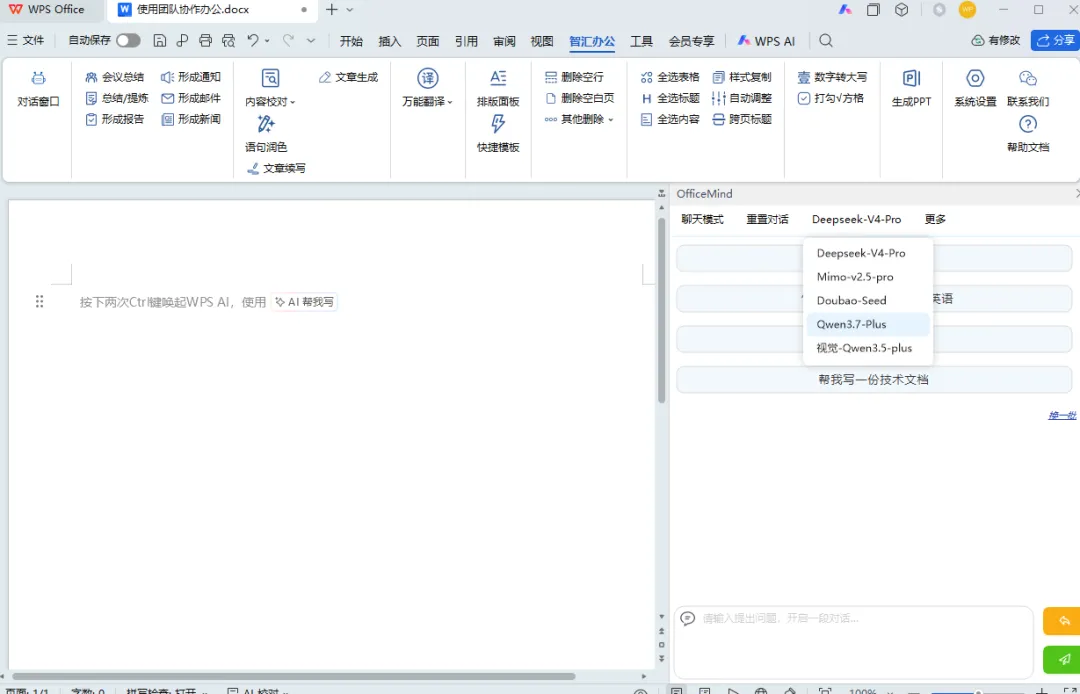Use 样式复制 style copy tool
1080x694 pixels.
pyautogui.click(x=742, y=77)
